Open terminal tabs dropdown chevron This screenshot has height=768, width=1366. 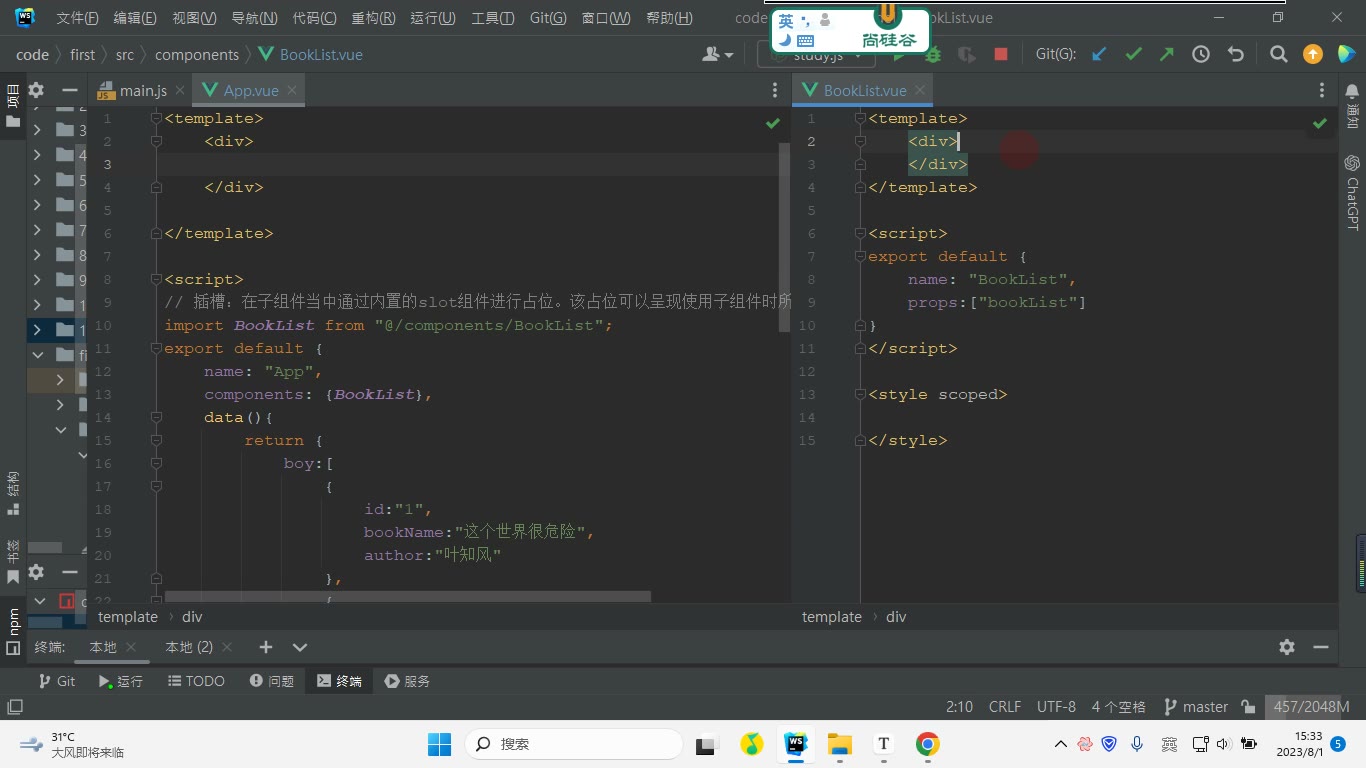[x=300, y=647]
